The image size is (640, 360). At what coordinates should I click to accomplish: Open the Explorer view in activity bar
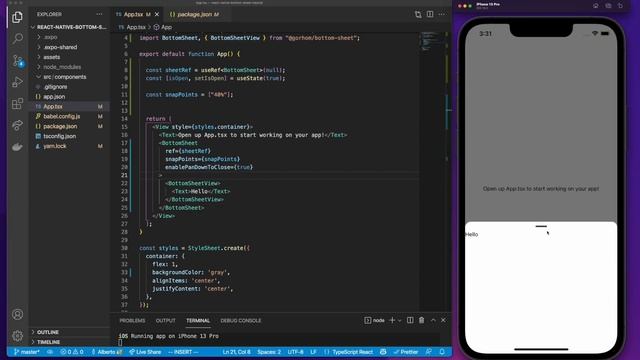(17, 17)
